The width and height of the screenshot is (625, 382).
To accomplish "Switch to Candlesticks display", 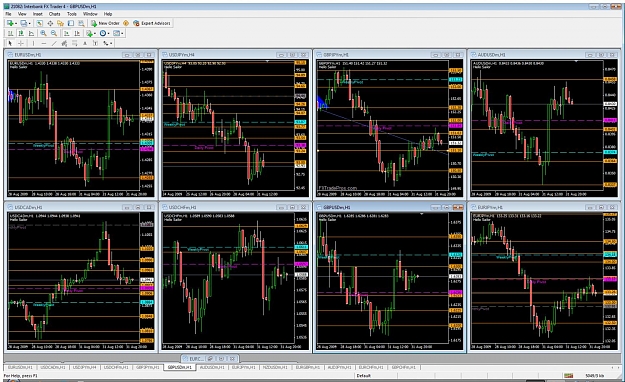I will click(x=21, y=33).
